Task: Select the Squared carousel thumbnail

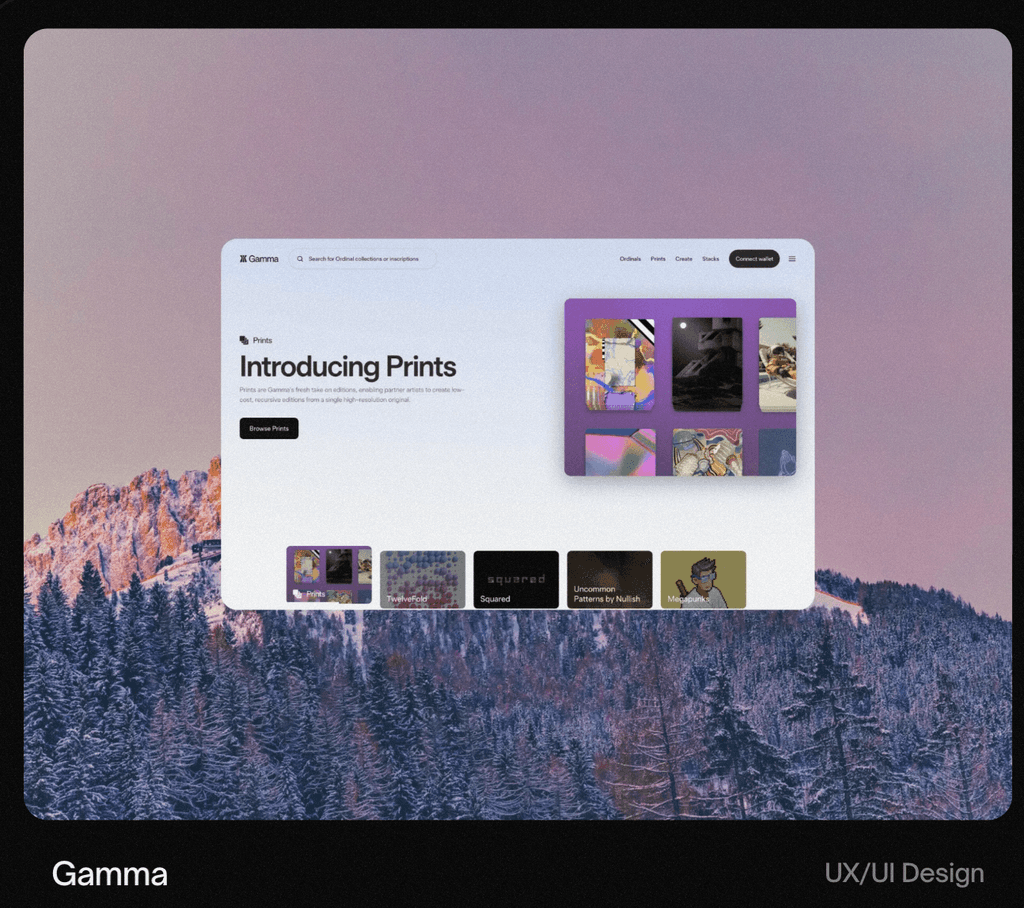Action: [x=516, y=579]
